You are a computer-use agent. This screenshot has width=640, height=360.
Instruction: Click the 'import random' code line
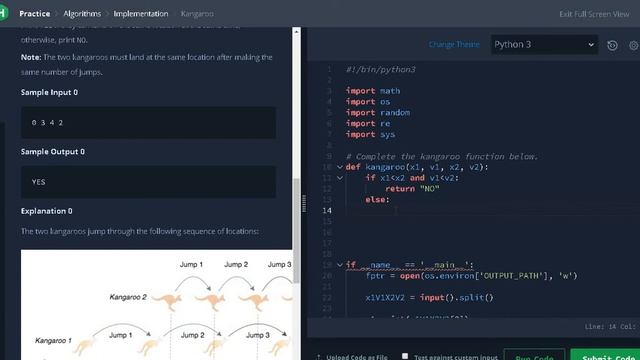click(x=378, y=113)
